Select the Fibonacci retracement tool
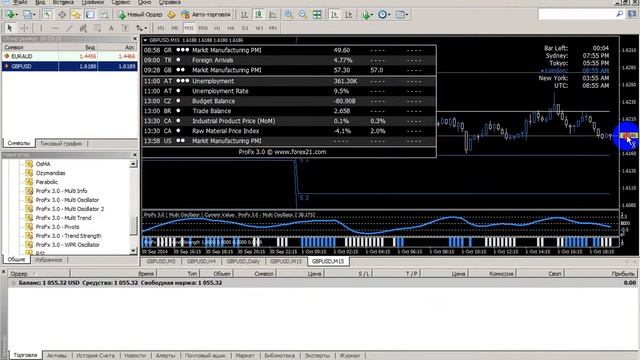 [x=97, y=28]
